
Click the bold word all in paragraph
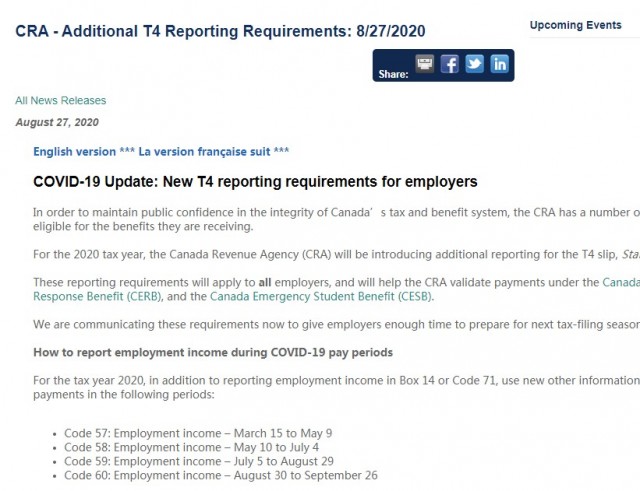tap(265, 282)
